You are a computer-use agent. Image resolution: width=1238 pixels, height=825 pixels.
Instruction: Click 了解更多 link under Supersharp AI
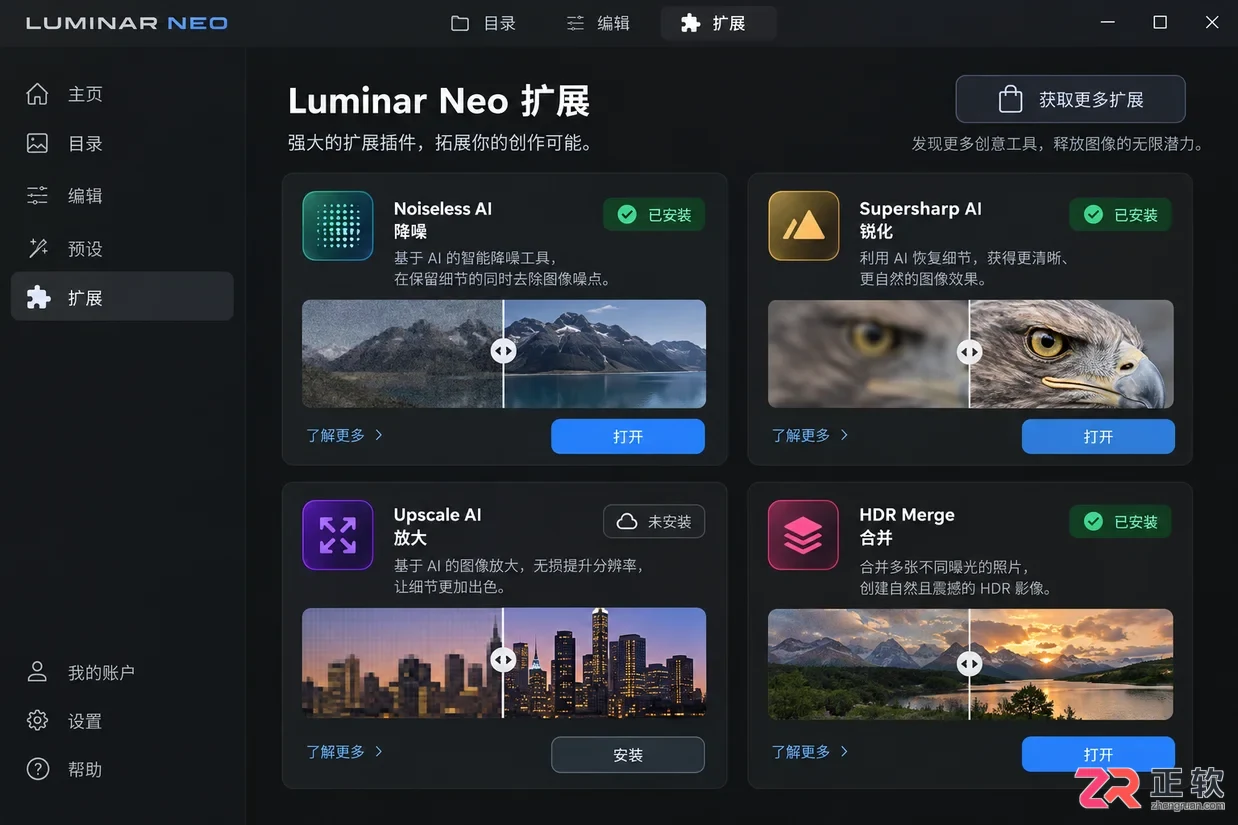811,435
